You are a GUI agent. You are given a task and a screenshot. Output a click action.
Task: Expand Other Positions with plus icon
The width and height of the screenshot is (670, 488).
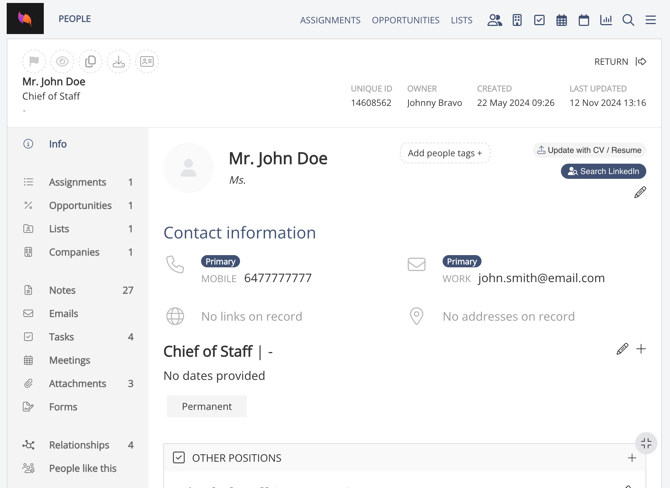tap(632, 458)
